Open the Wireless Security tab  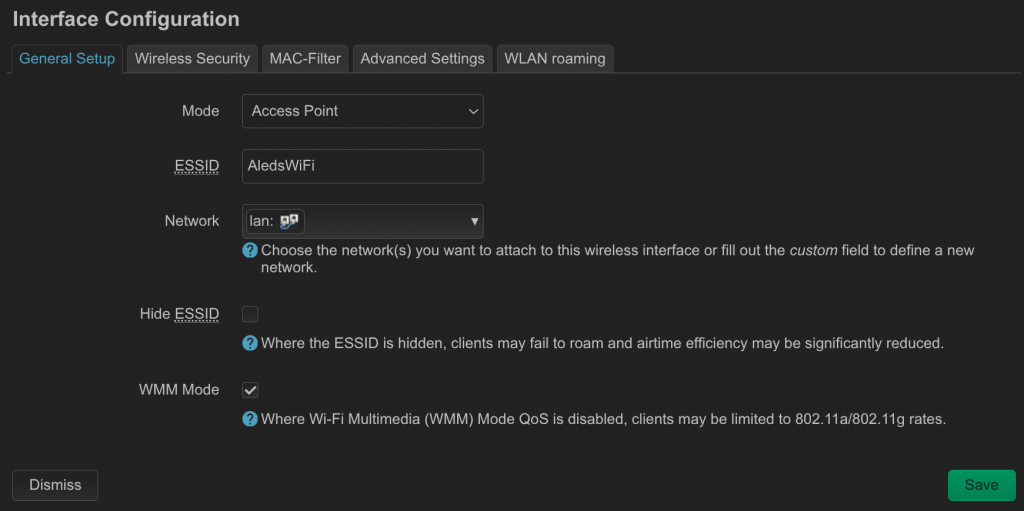pos(192,59)
